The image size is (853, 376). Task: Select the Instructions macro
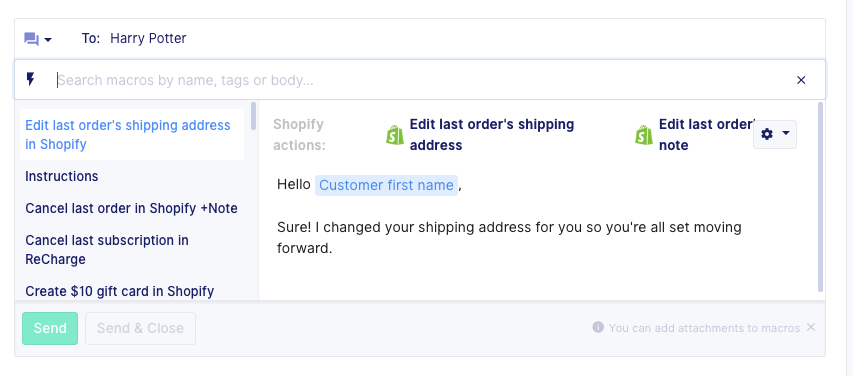point(62,176)
